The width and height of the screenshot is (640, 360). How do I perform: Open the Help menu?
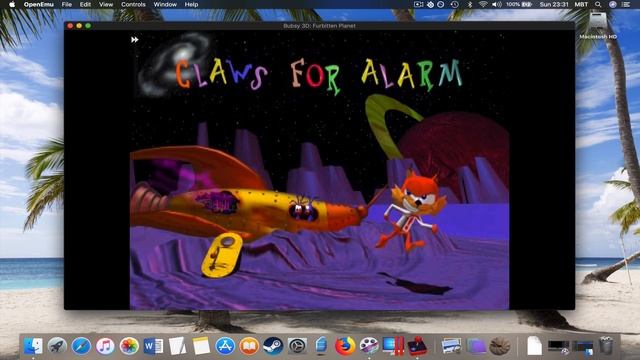point(191,4)
